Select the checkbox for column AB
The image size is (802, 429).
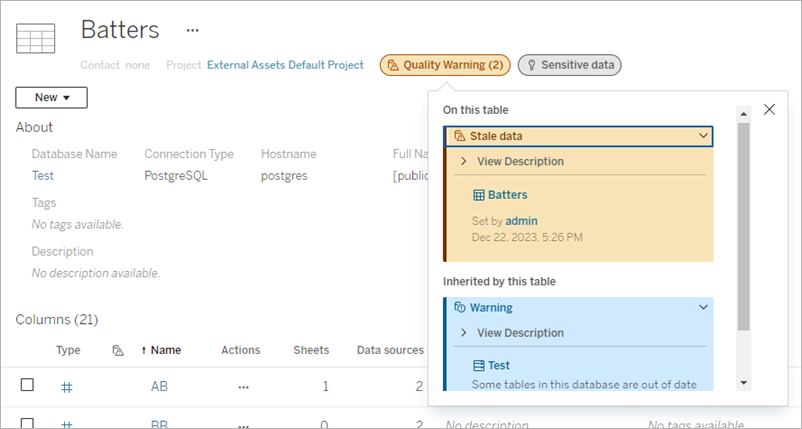point(28,385)
